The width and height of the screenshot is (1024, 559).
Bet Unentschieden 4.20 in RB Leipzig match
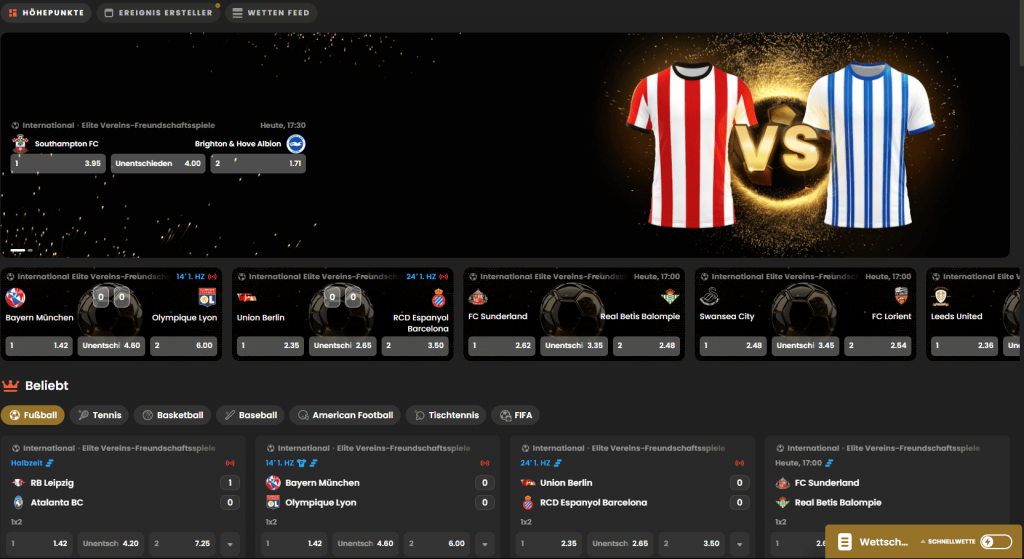(111, 543)
